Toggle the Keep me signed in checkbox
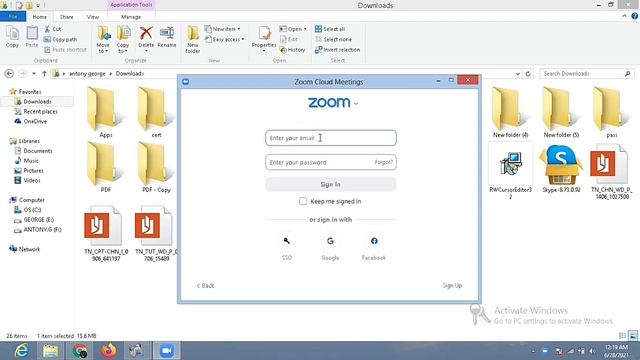Viewport: 640px width, 360px height. click(x=303, y=201)
